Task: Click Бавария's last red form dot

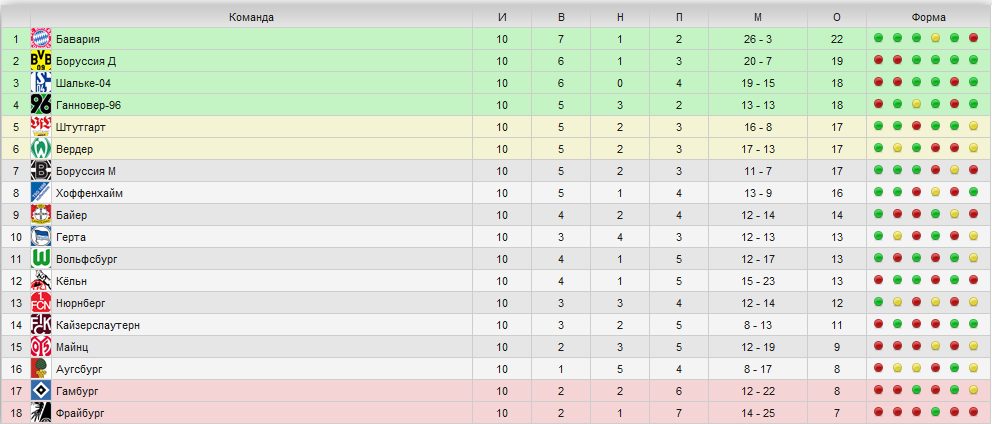Action: click(x=973, y=38)
